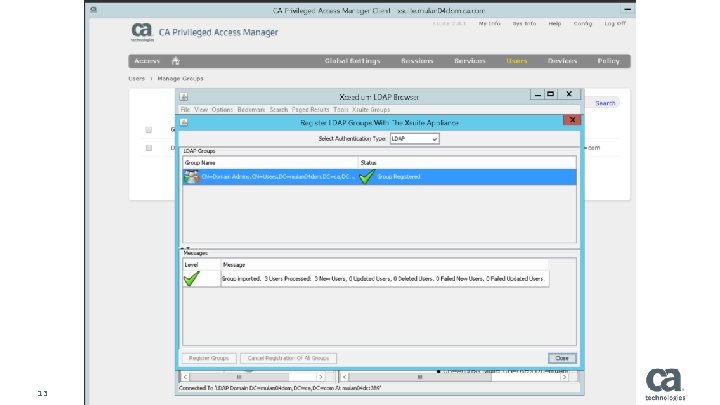Click the users group icon in the Domain Admins row
Image resolution: width=720 pixels, height=405 pixels.
pos(191,177)
